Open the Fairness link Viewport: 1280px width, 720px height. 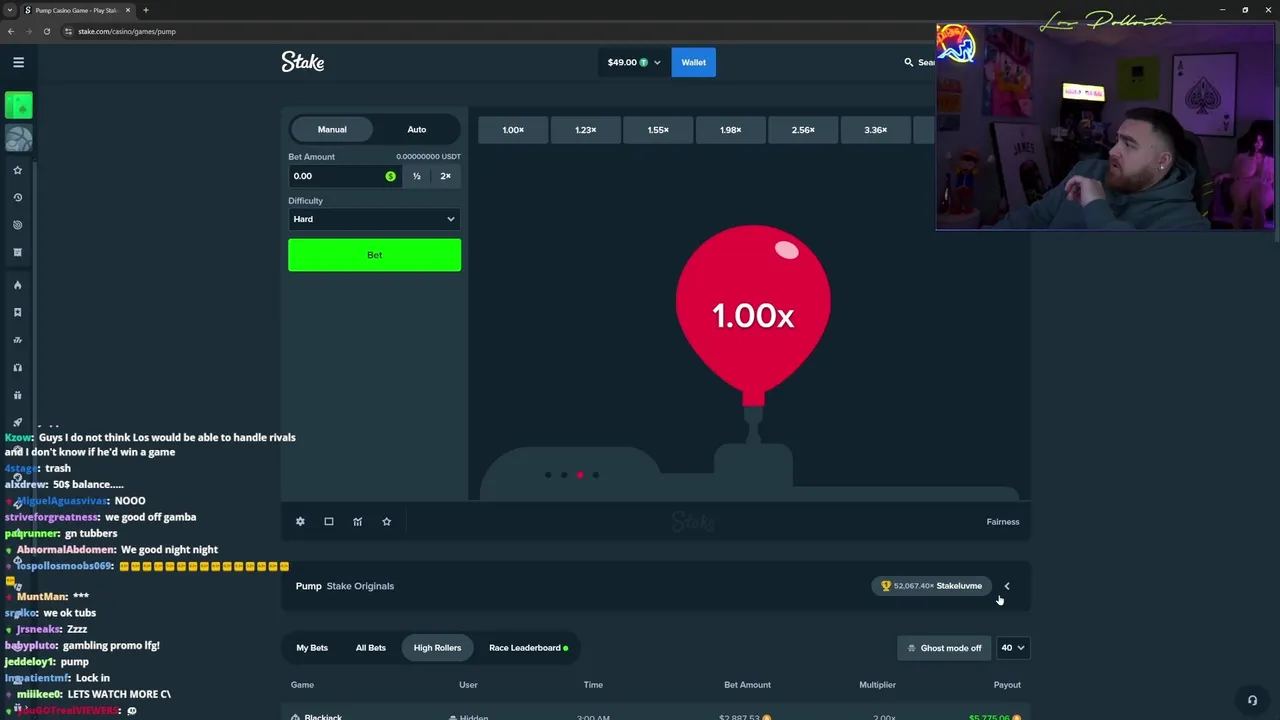click(x=1002, y=521)
